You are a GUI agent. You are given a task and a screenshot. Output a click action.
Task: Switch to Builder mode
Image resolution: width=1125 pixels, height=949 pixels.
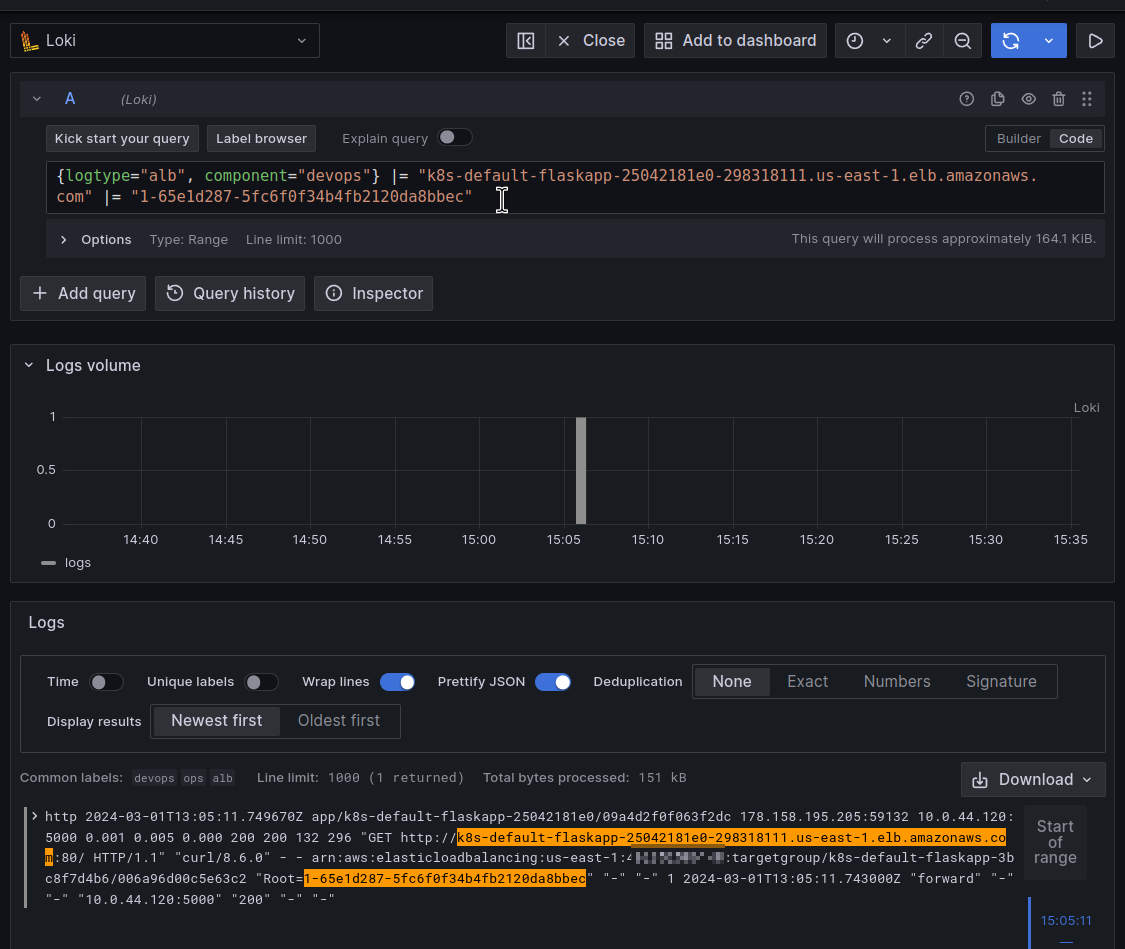pos(1018,138)
